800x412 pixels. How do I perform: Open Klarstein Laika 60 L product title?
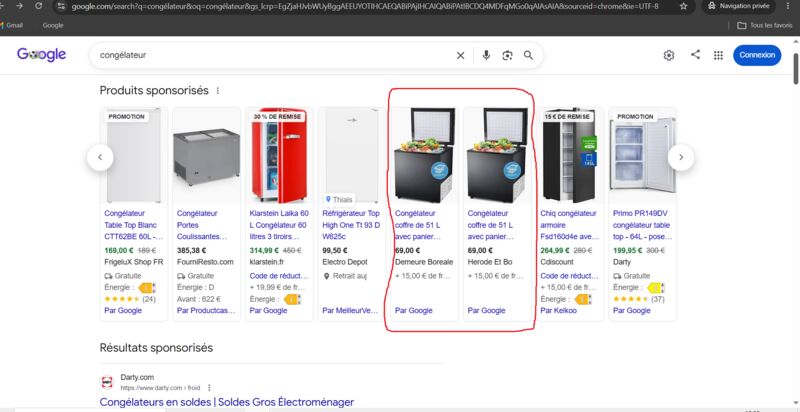click(279, 225)
